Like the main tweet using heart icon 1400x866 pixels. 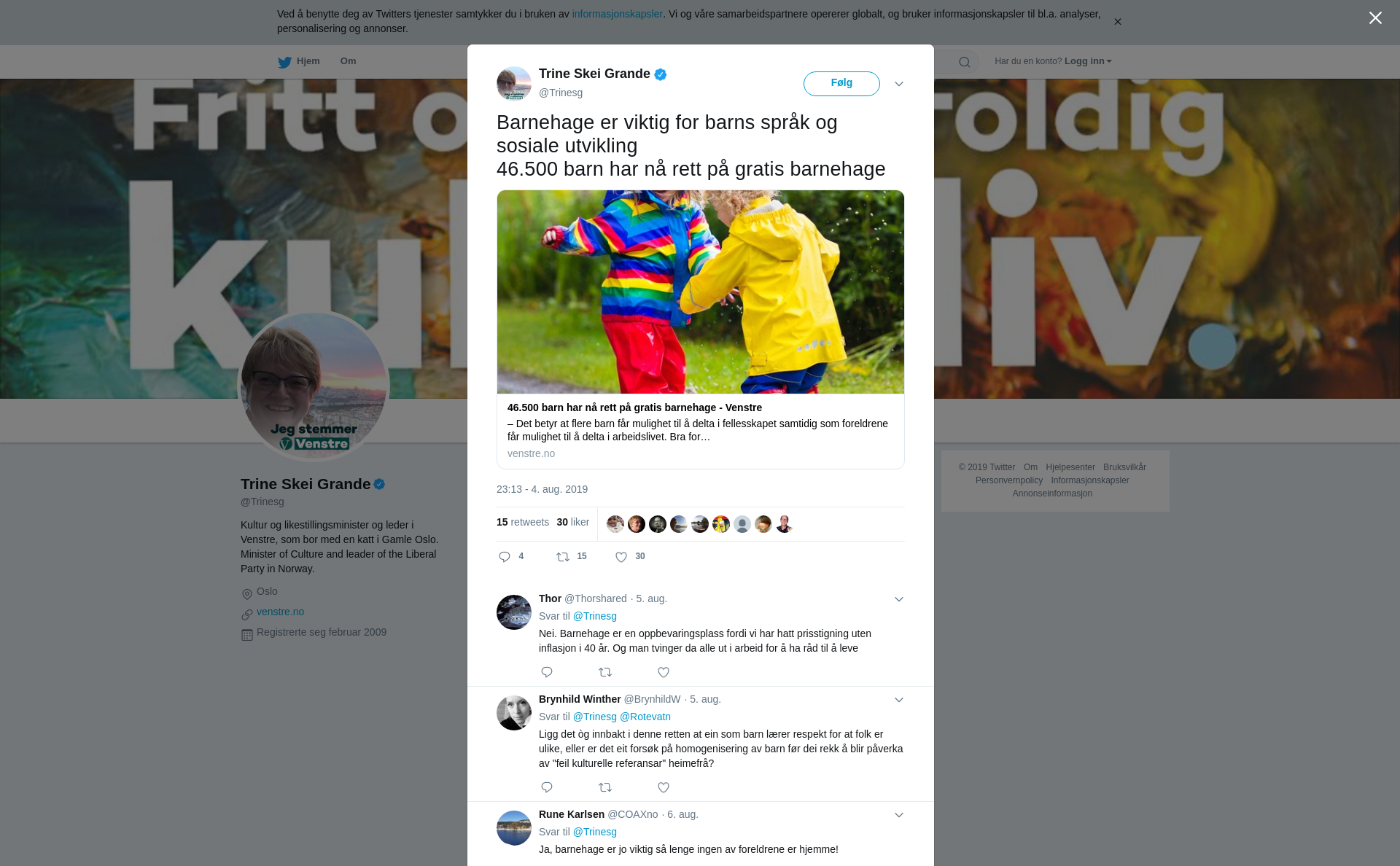point(621,557)
